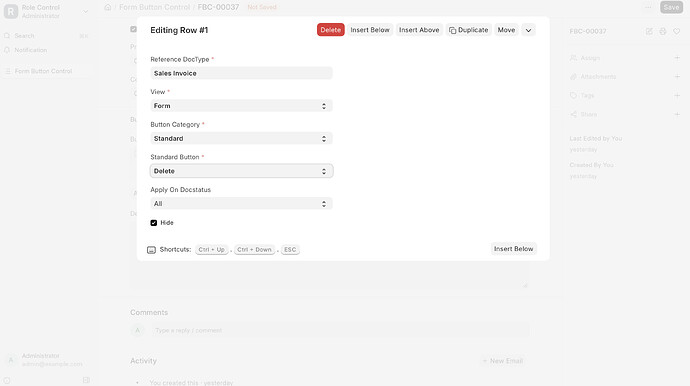Click Insert Above button
The image size is (690, 386).
coord(419,30)
